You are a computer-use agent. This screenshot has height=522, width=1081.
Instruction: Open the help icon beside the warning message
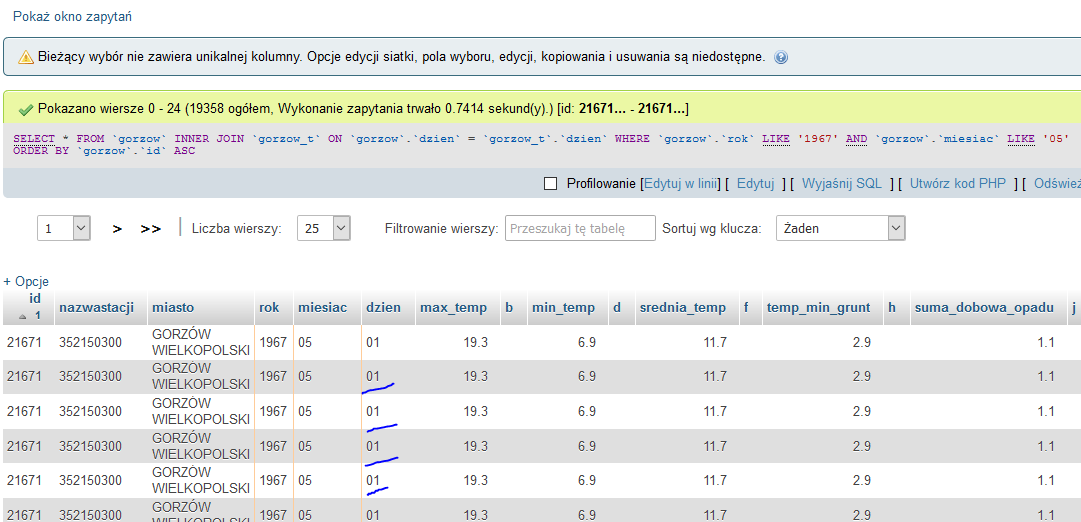780,57
